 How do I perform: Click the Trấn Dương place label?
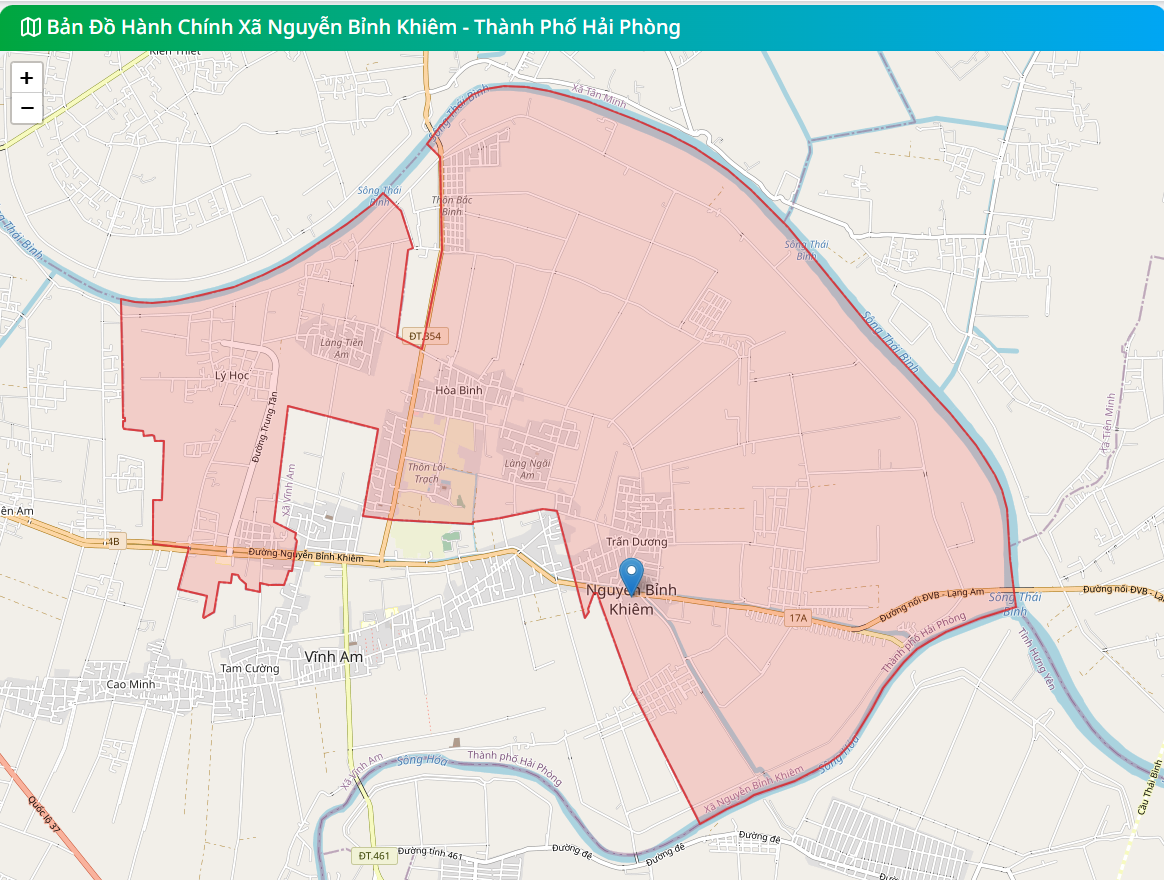tap(636, 542)
